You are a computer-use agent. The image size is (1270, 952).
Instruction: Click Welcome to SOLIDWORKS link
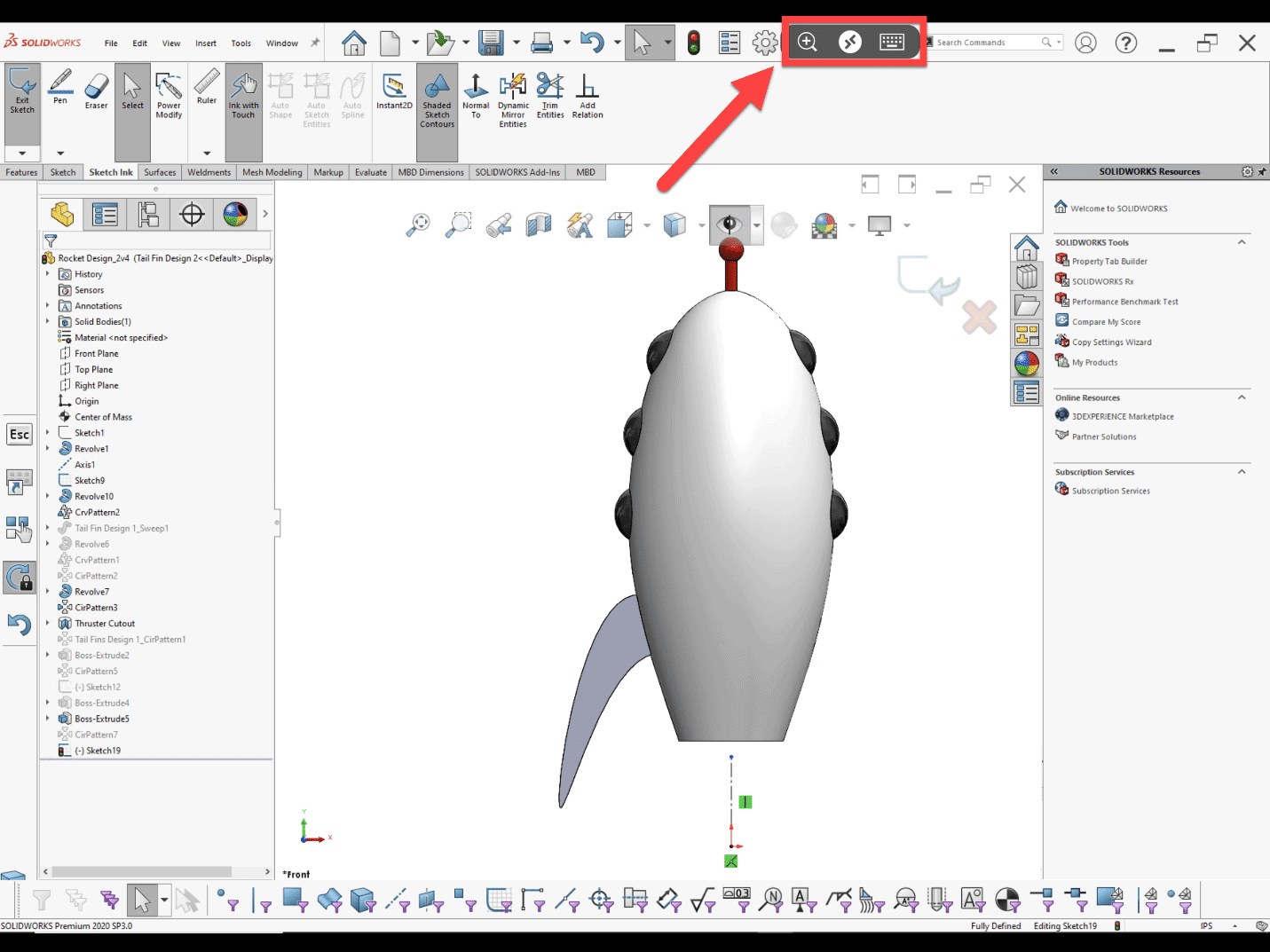(x=1118, y=208)
